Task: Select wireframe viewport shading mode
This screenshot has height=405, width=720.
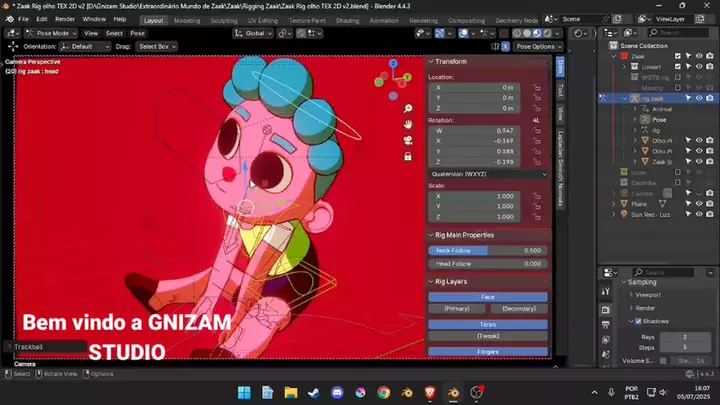Action: pyautogui.click(x=517, y=33)
